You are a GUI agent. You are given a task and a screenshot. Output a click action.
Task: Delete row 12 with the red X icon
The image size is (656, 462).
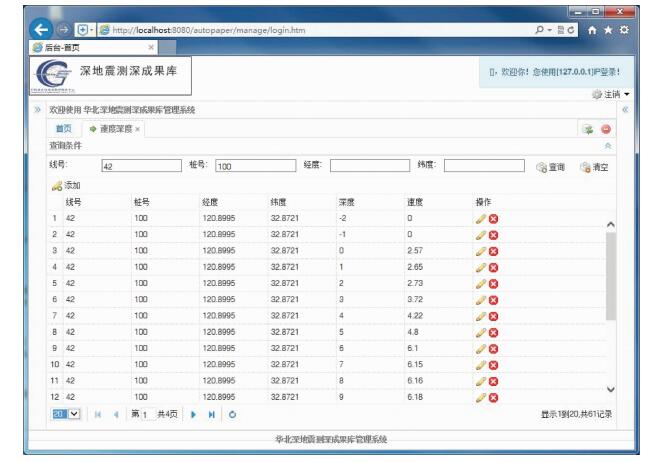(493, 397)
